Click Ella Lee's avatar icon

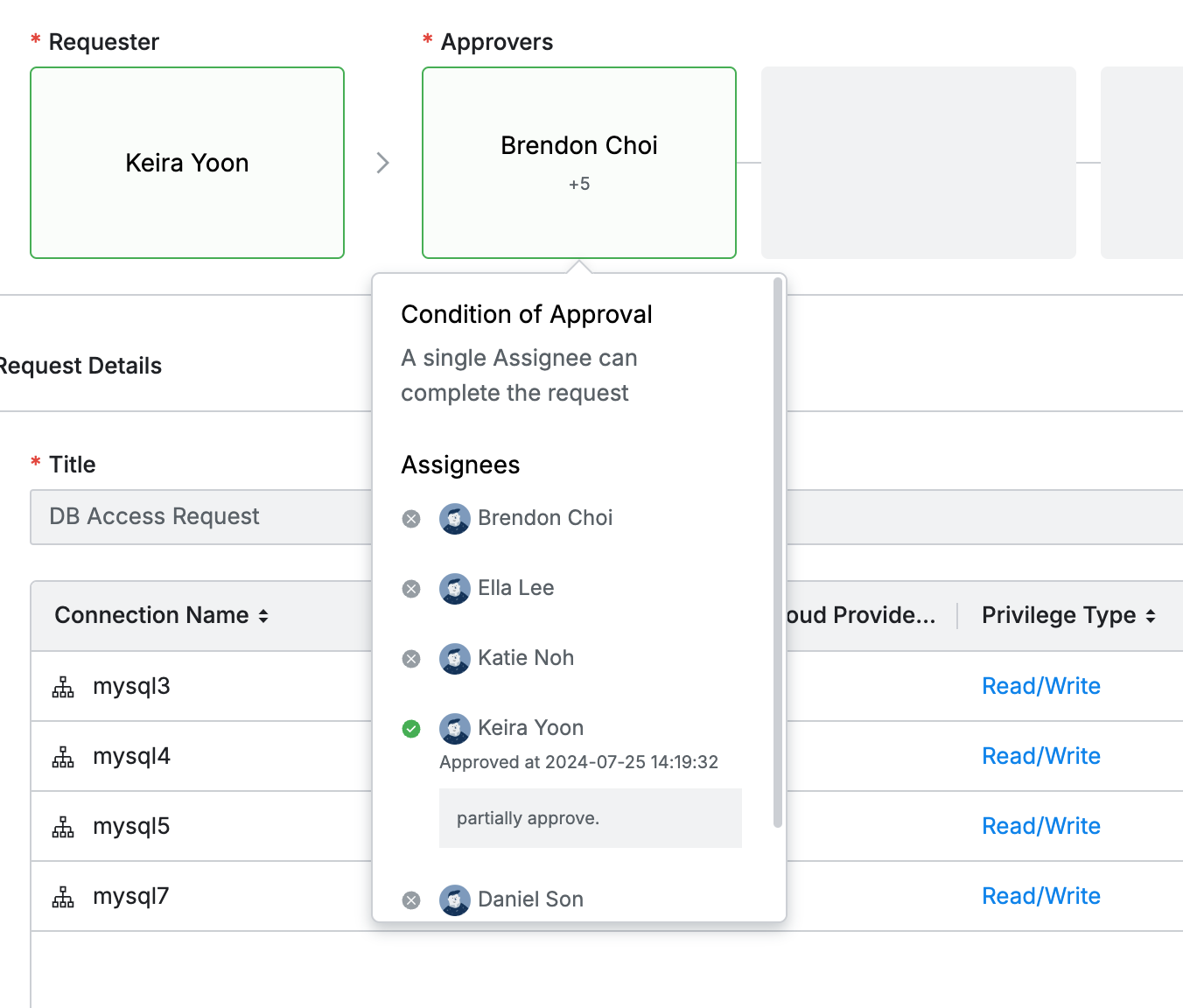(454, 589)
